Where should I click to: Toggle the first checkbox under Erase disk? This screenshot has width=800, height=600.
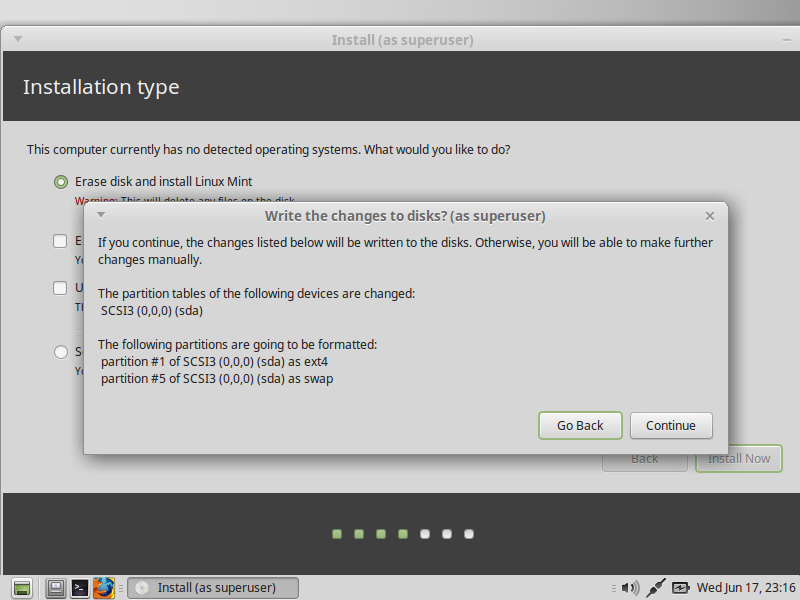click(x=60, y=241)
